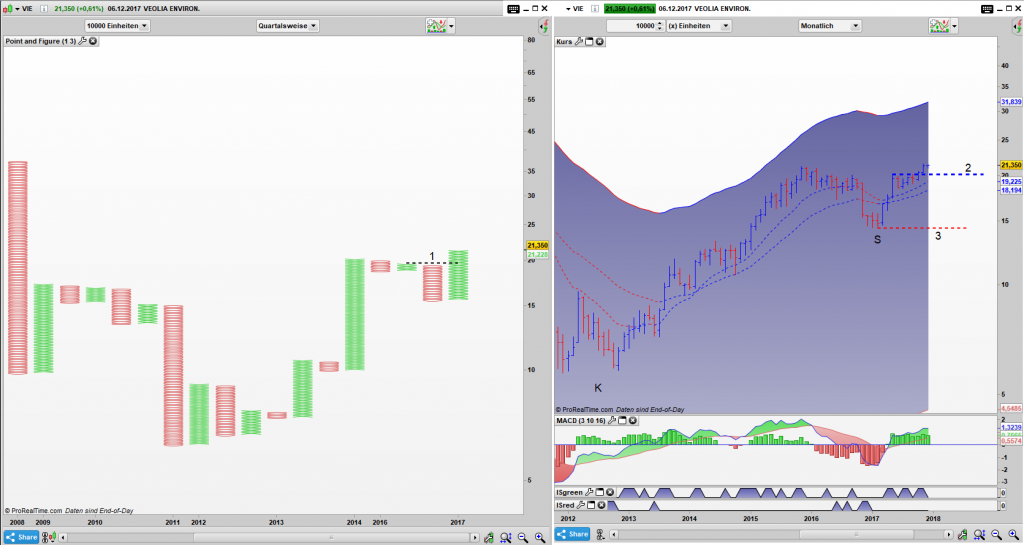Click right chart horizontal scrollbar thumb
The width and height of the screenshot is (1024, 545).
tap(856, 535)
